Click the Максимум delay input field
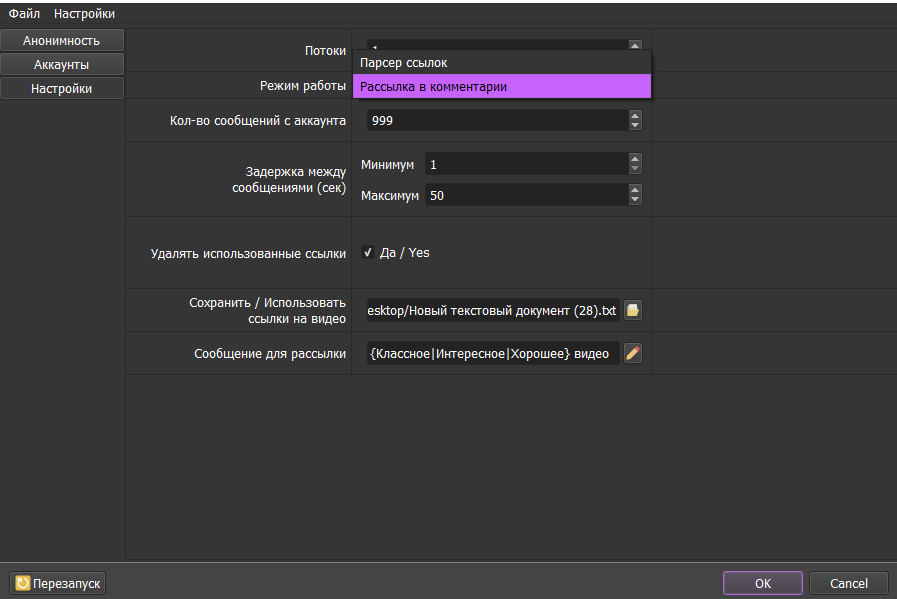Viewport: 897px width, 599px height. coord(526,195)
